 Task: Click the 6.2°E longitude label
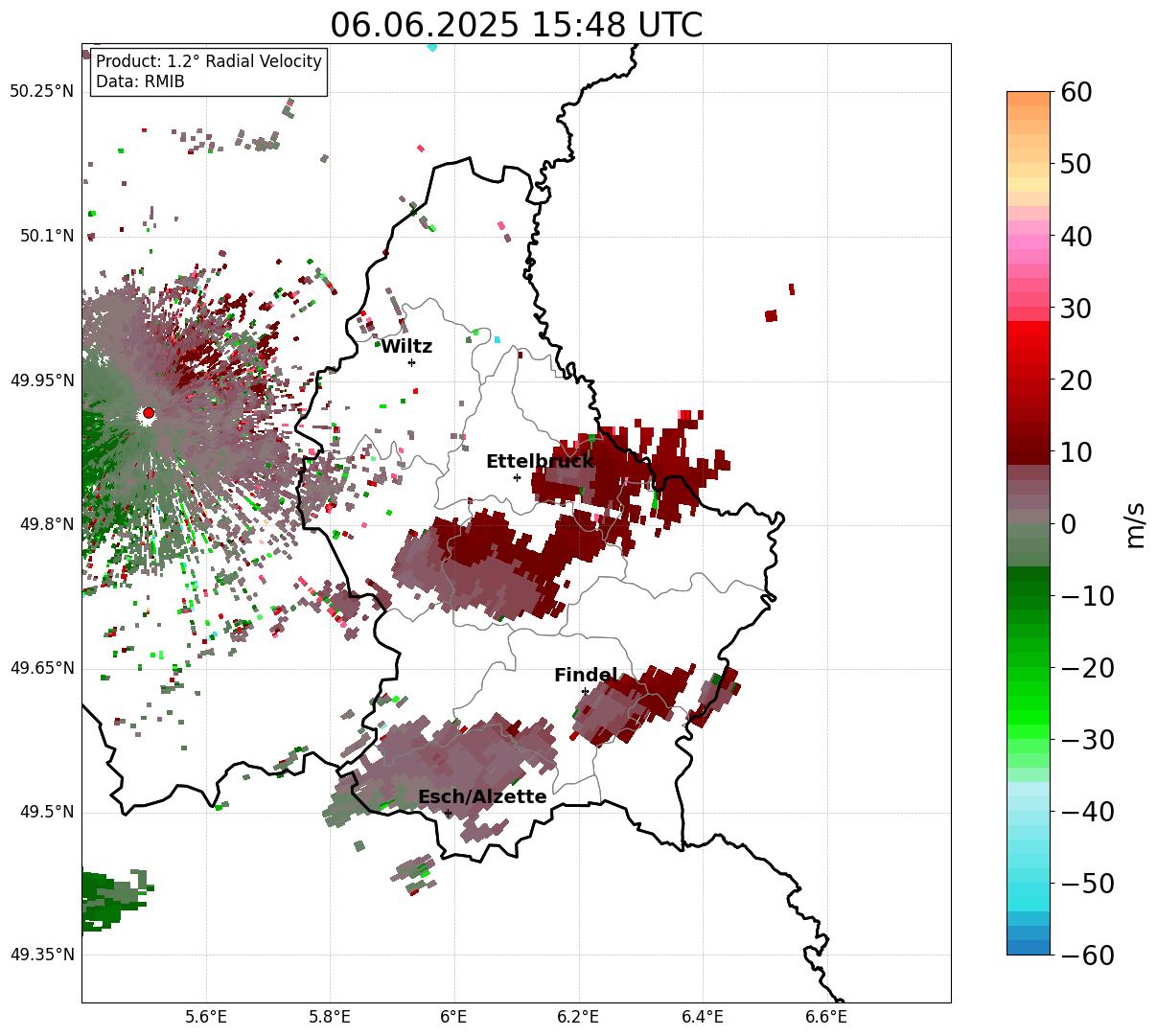[x=578, y=1017]
